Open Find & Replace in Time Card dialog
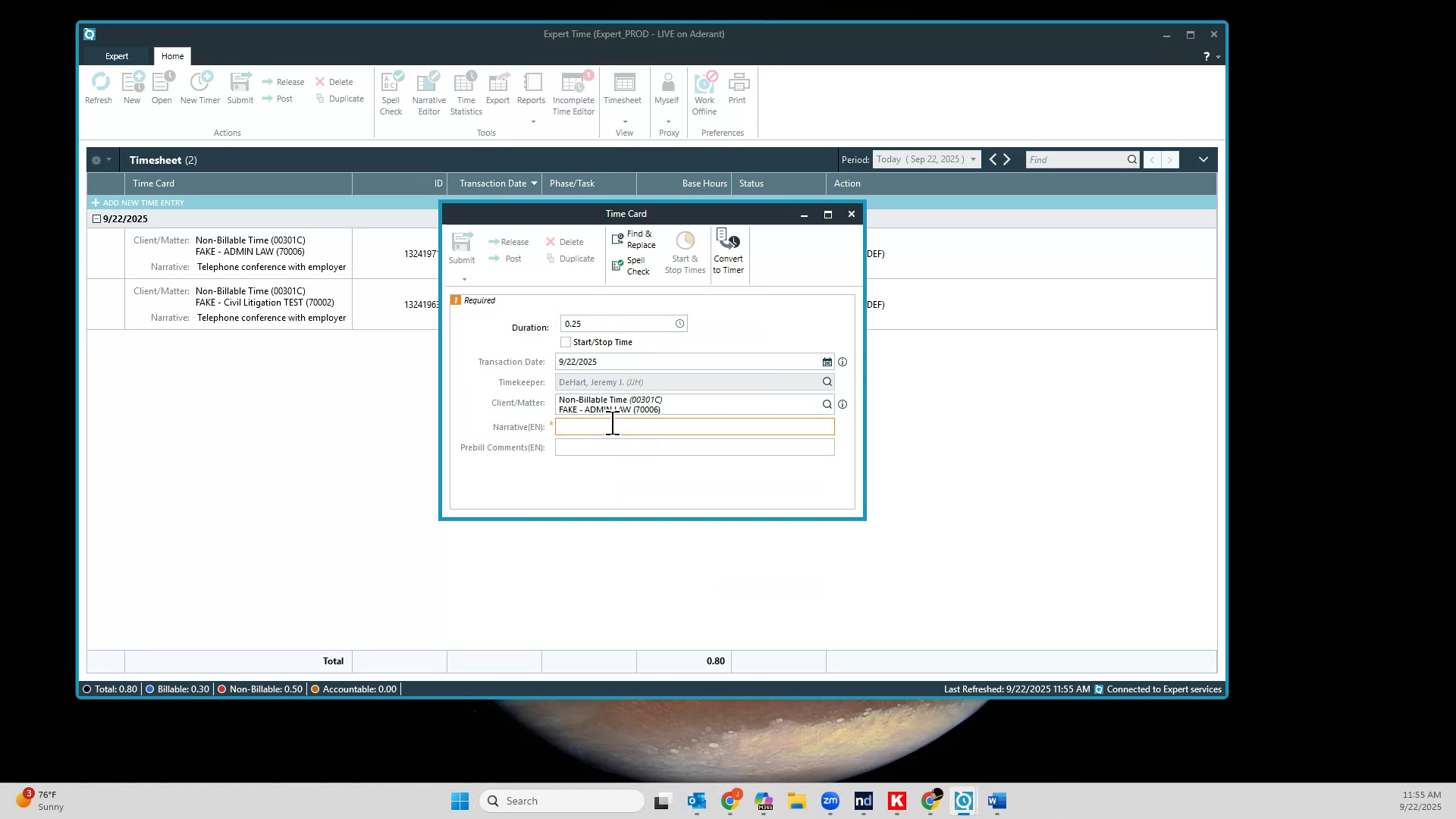The width and height of the screenshot is (1456, 819). 634,238
